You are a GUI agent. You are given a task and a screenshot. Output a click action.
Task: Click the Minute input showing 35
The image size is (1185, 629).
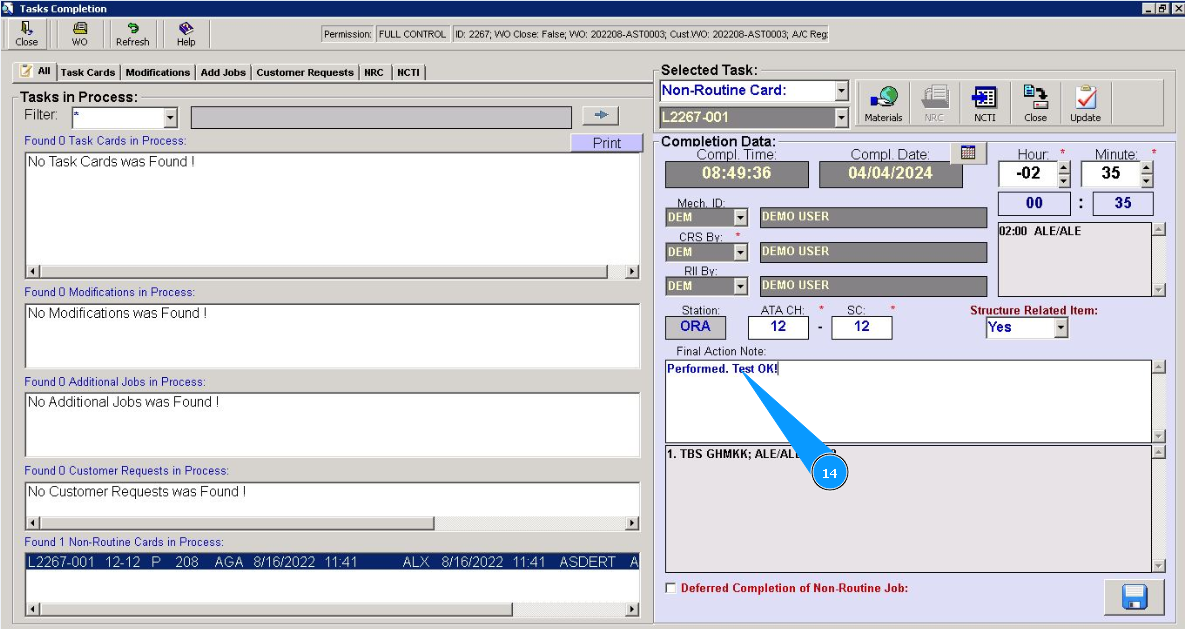(x=1111, y=174)
